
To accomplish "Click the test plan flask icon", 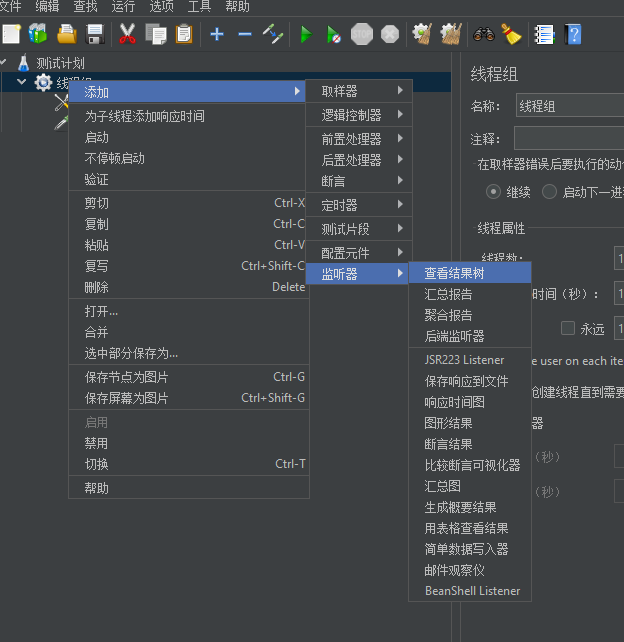I will (24, 63).
